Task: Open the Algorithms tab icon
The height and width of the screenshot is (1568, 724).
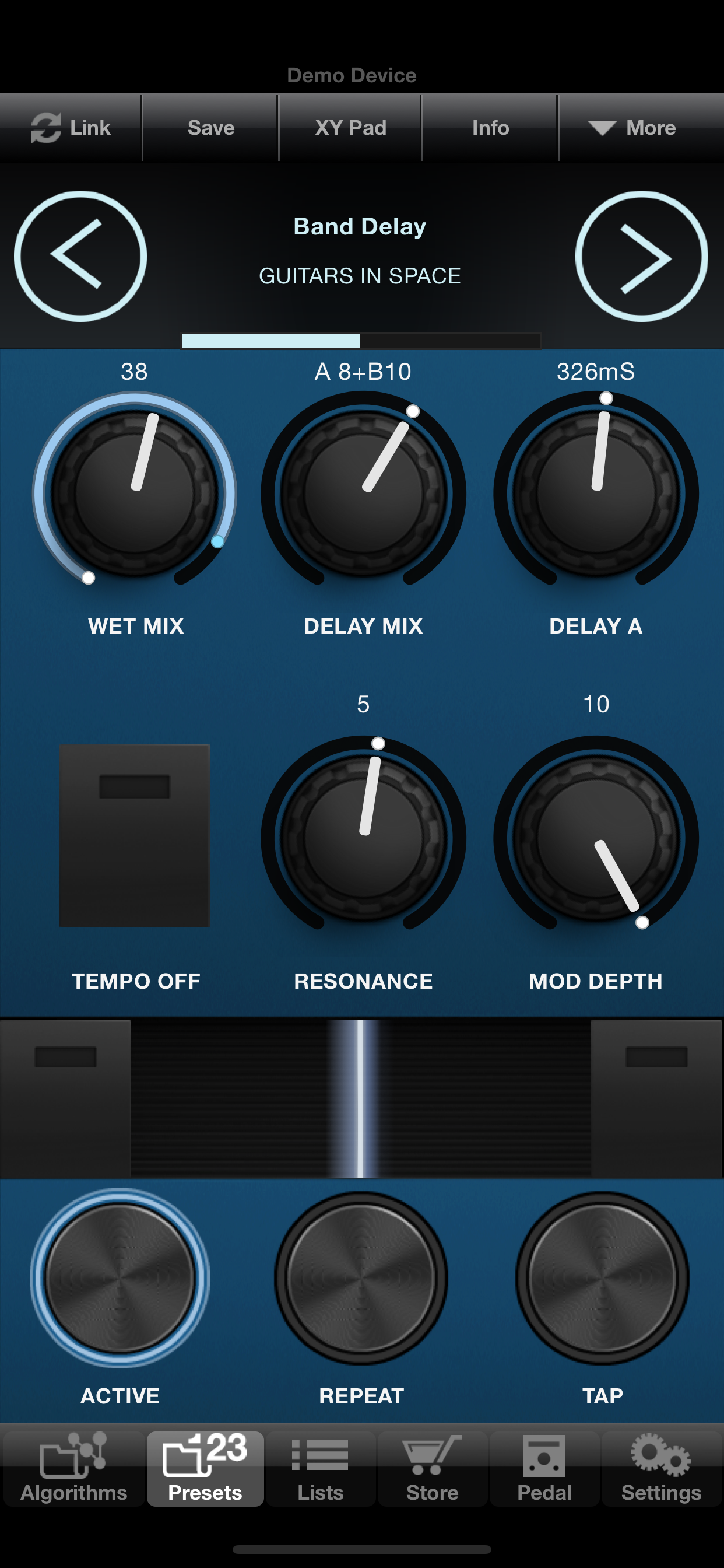Action: click(x=73, y=1455)
